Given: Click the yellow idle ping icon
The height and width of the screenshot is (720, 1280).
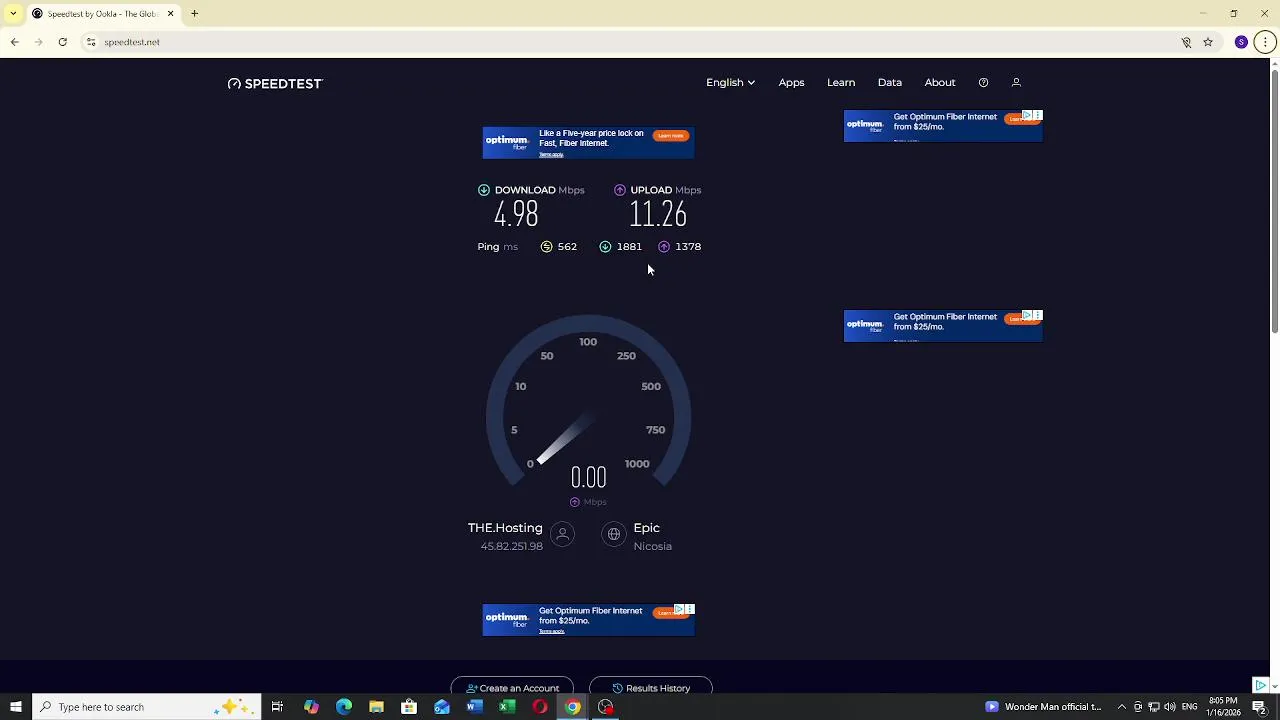Looking at the screenshot, I should (x=546, y=247).
